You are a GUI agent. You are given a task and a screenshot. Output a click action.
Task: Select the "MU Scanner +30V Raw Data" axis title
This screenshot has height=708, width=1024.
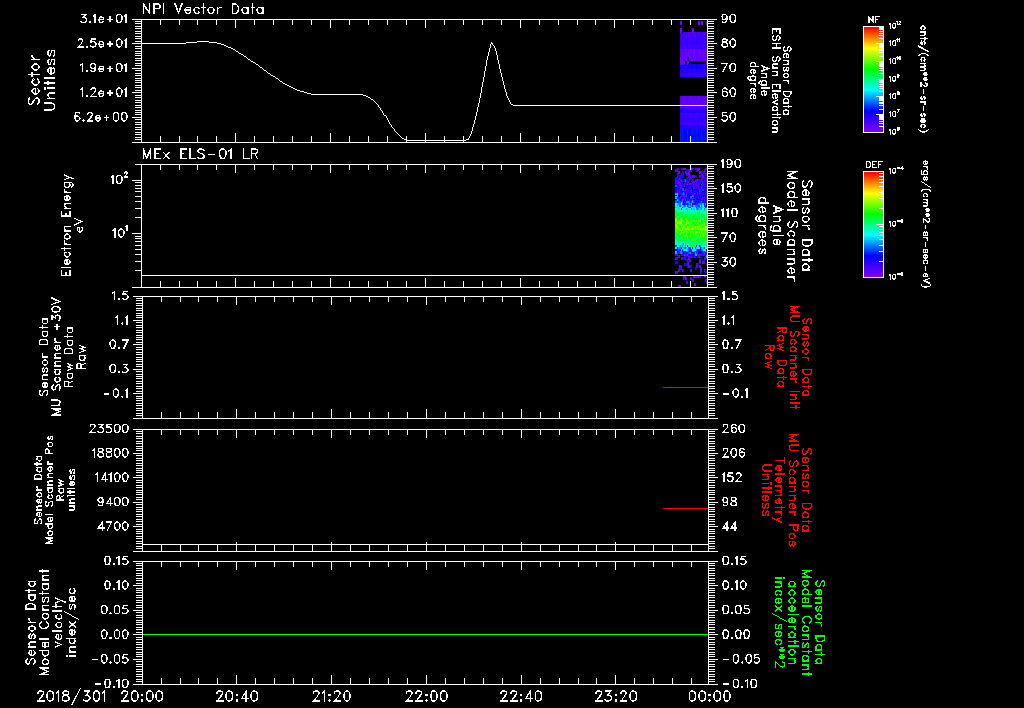[x=63, y=357]
